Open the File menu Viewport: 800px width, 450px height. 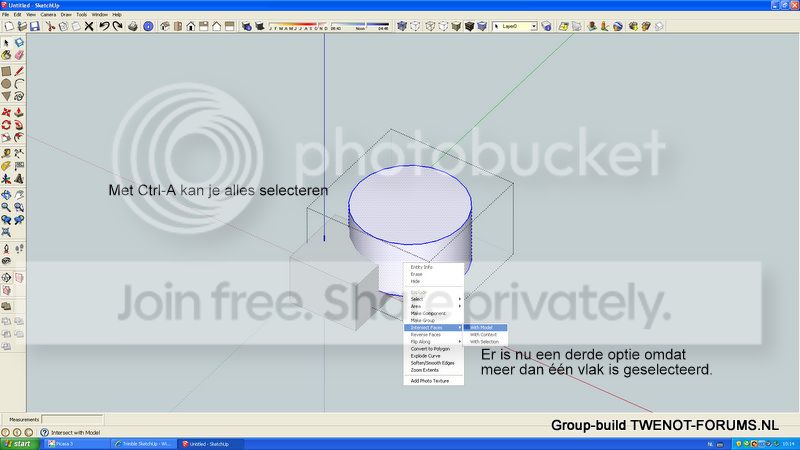6,15
